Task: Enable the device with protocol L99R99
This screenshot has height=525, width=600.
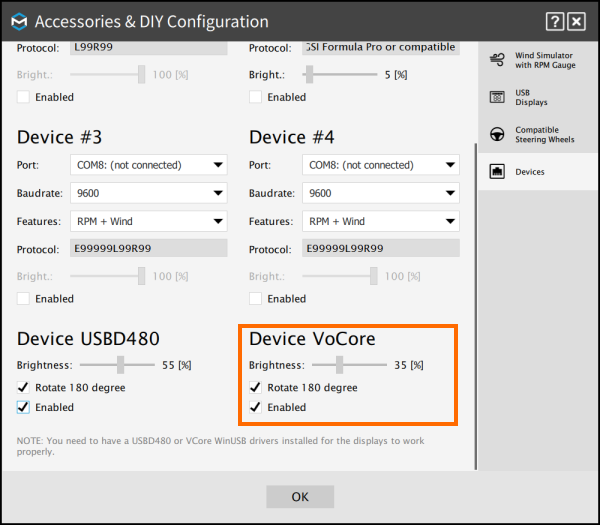Action: tap(23, 97)
